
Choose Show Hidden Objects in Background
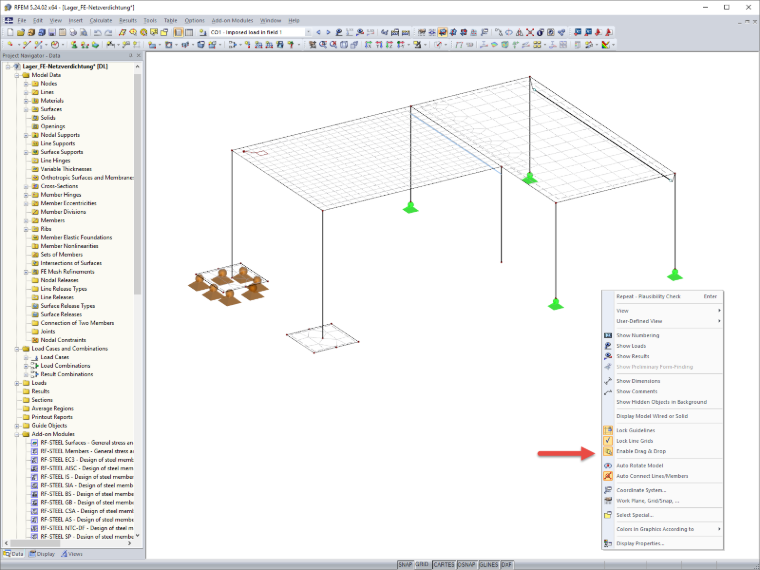(663, 402)
